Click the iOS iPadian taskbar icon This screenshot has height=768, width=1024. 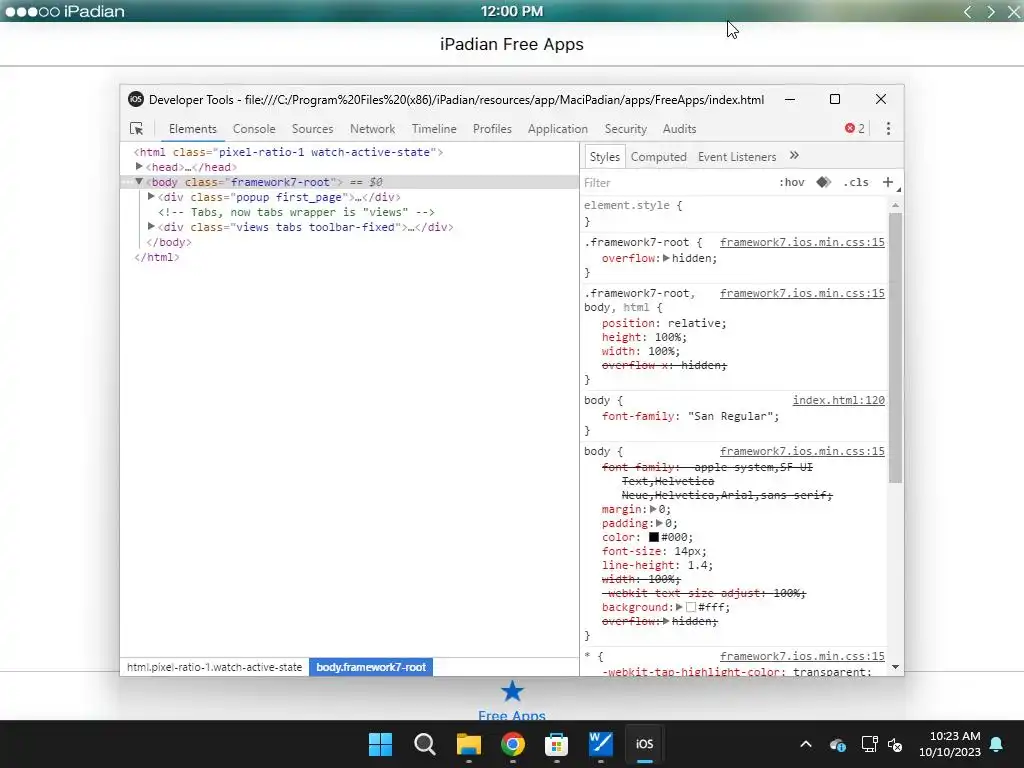(645, 744)
